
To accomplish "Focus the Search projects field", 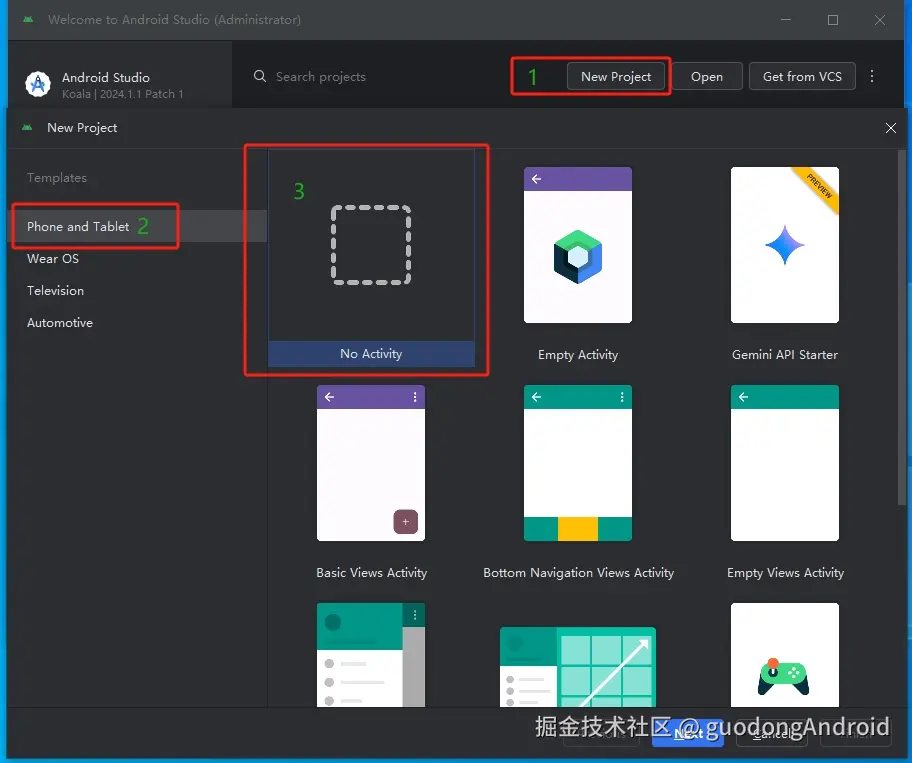I will [320, 76].
